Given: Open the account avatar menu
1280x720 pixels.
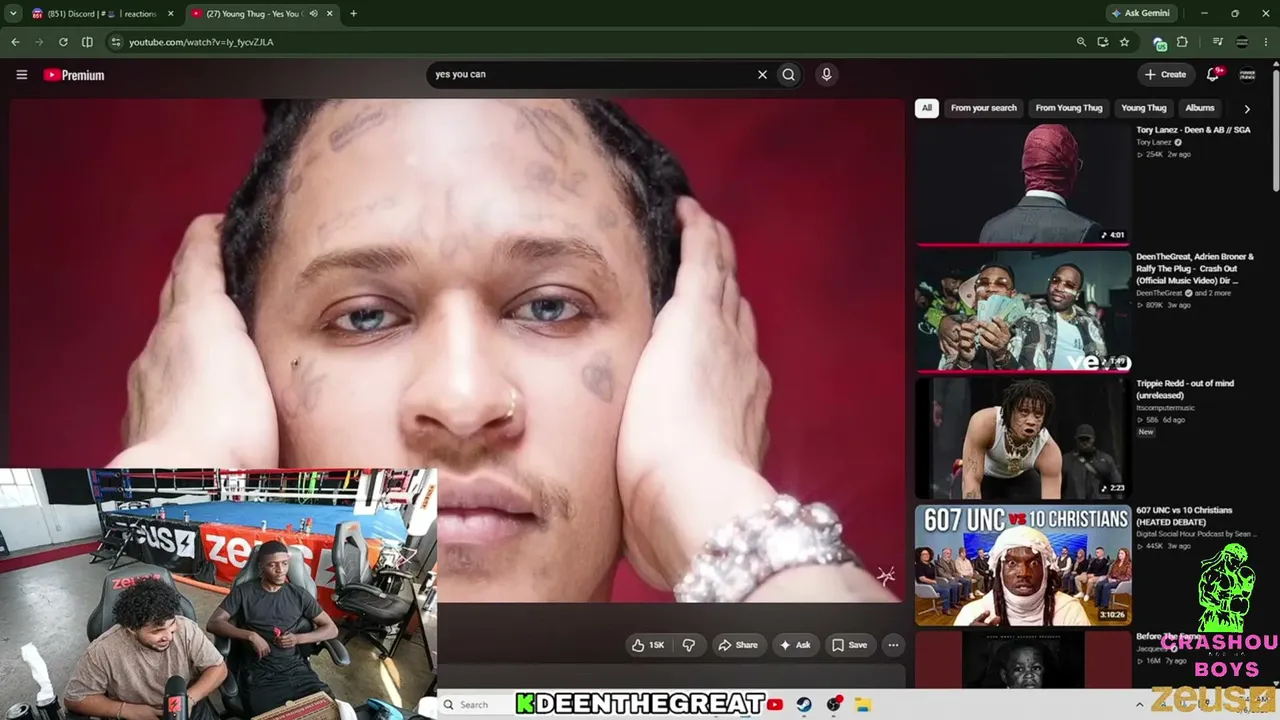Looking at the screenshot, I should (1247, 74).
